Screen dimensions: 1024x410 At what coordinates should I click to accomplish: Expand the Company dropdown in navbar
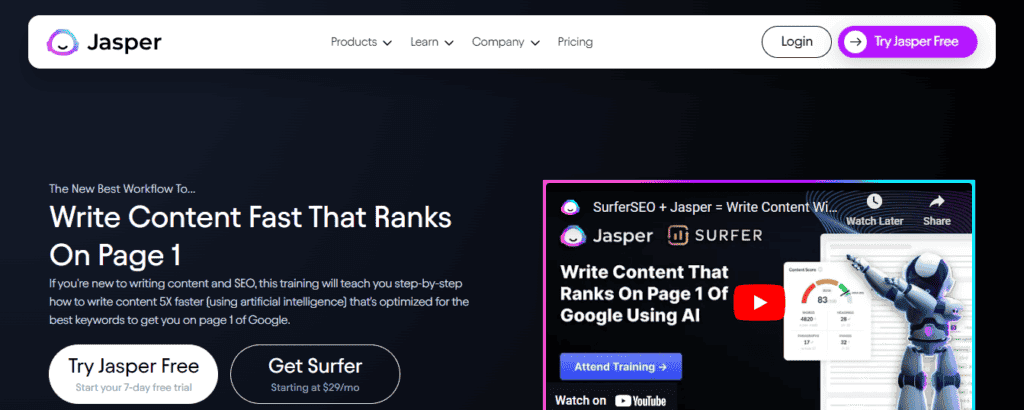pos(505,42)
